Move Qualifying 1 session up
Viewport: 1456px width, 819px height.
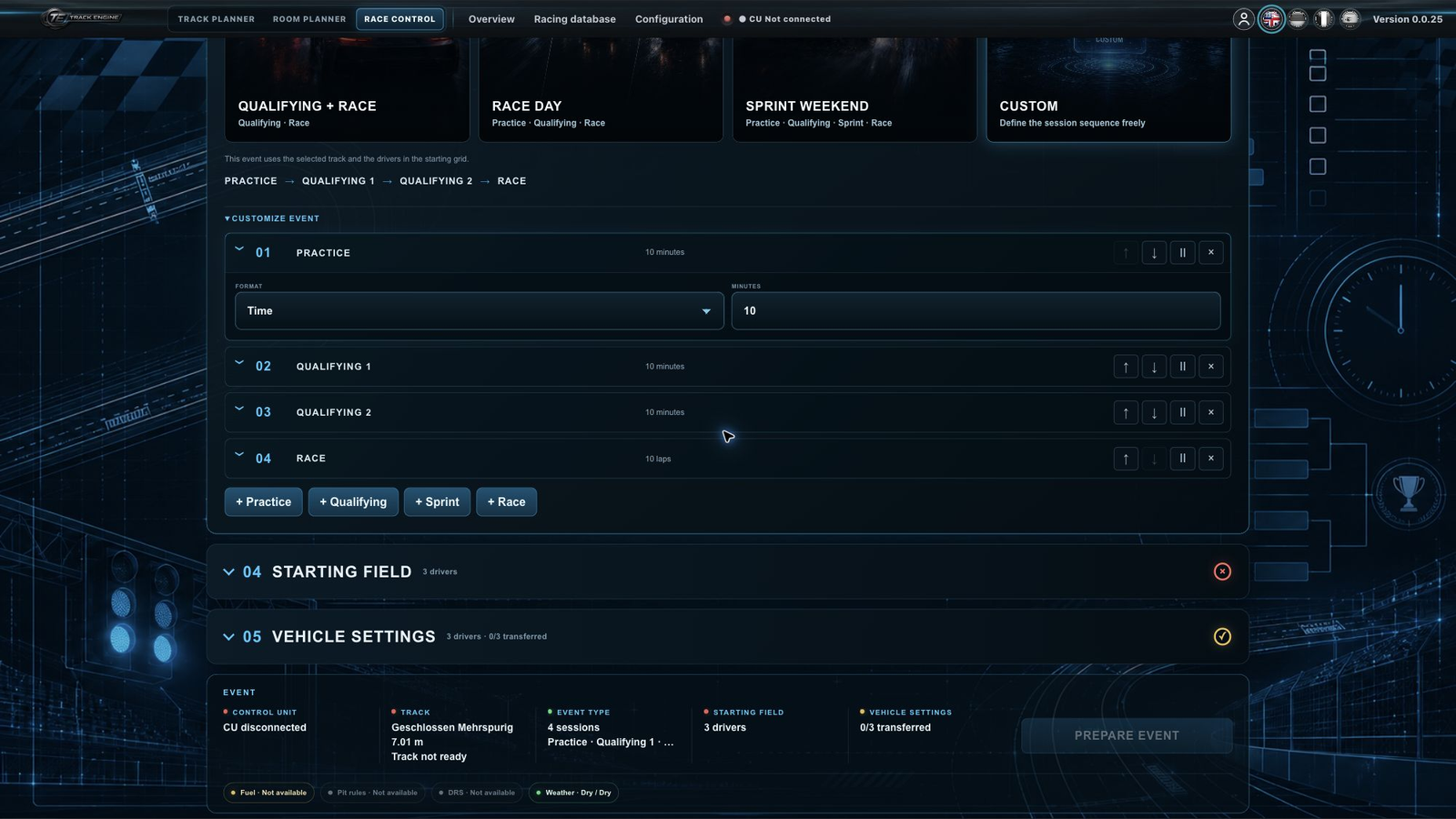tap(1126, 367)
